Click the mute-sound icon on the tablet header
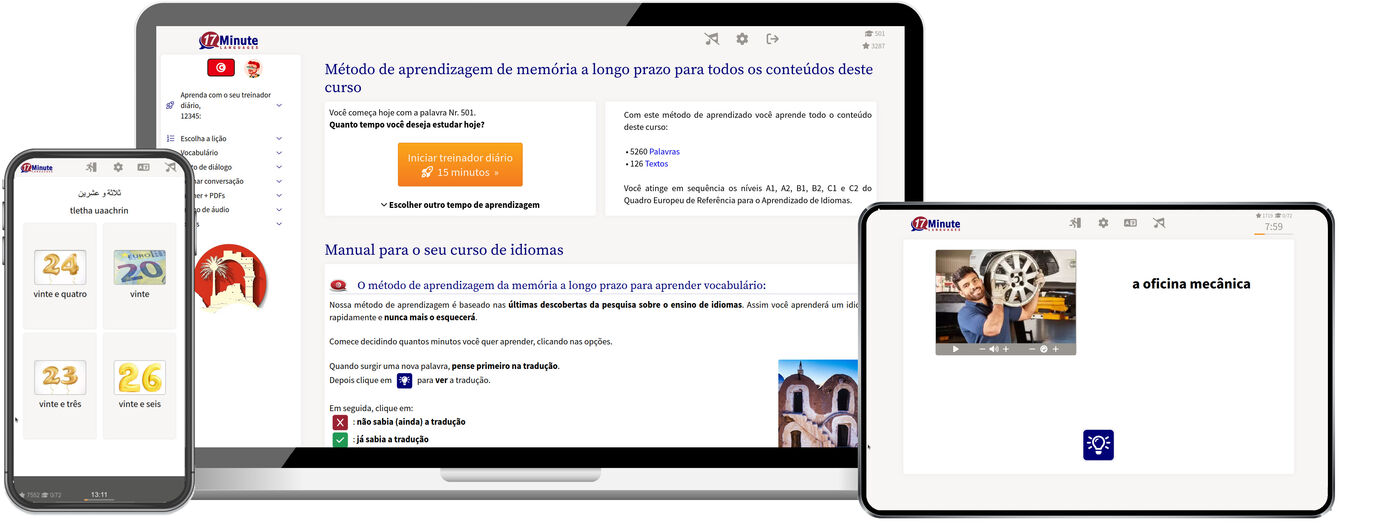Screen dimensions: 1400x532 (1158, 223)
